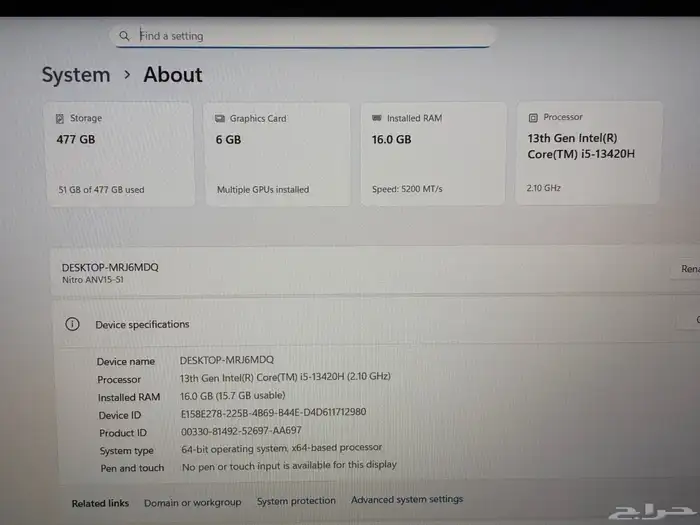Click the Storage card's drive icon
This screenshot has width=700, height=525.
click(60, 118)
